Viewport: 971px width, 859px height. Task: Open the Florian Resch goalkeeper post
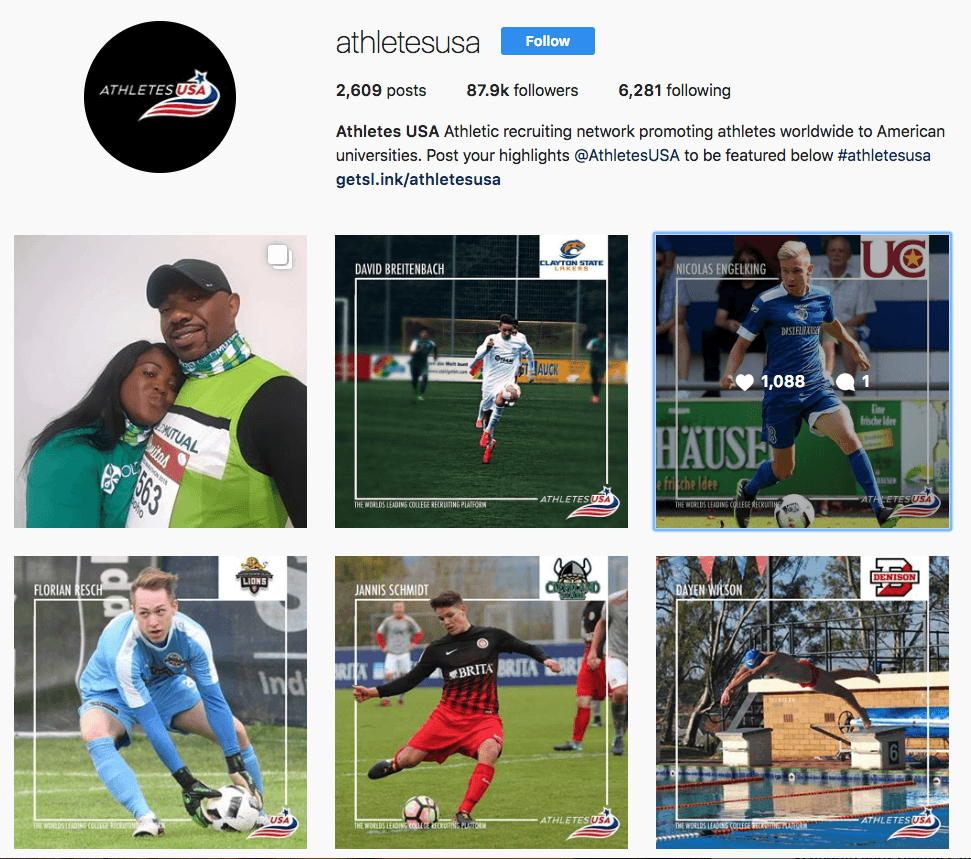coord(160,702)
